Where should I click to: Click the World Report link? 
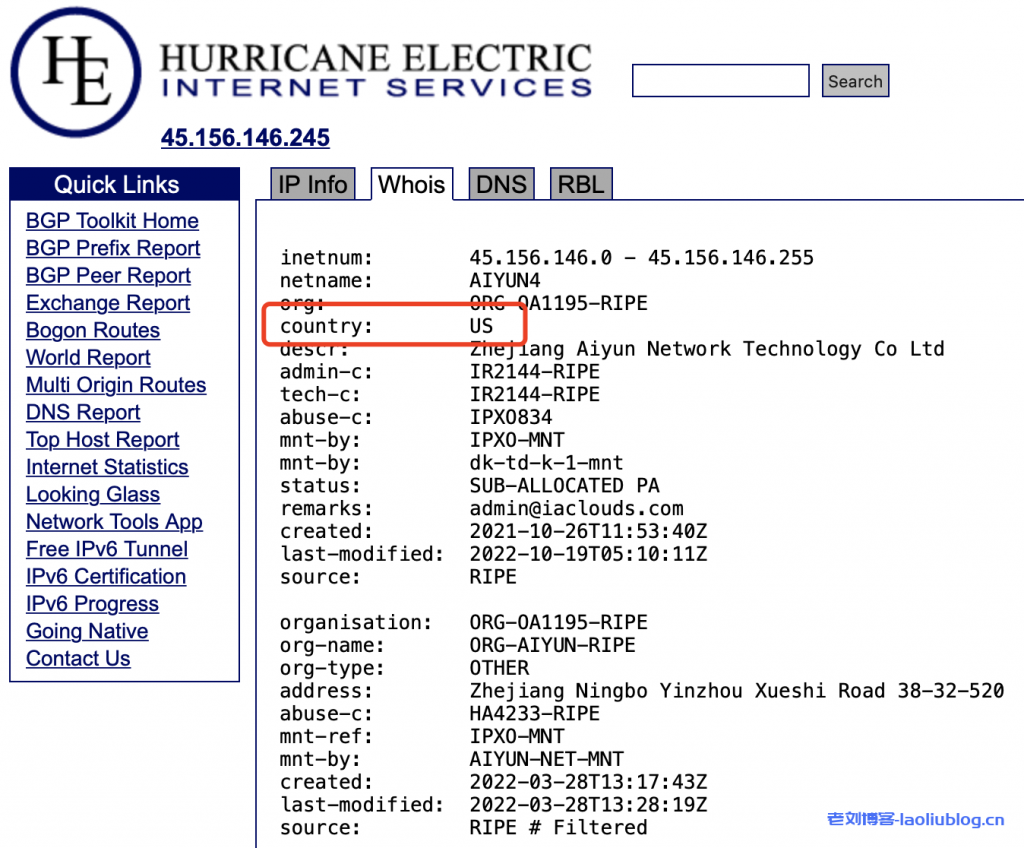88,358
